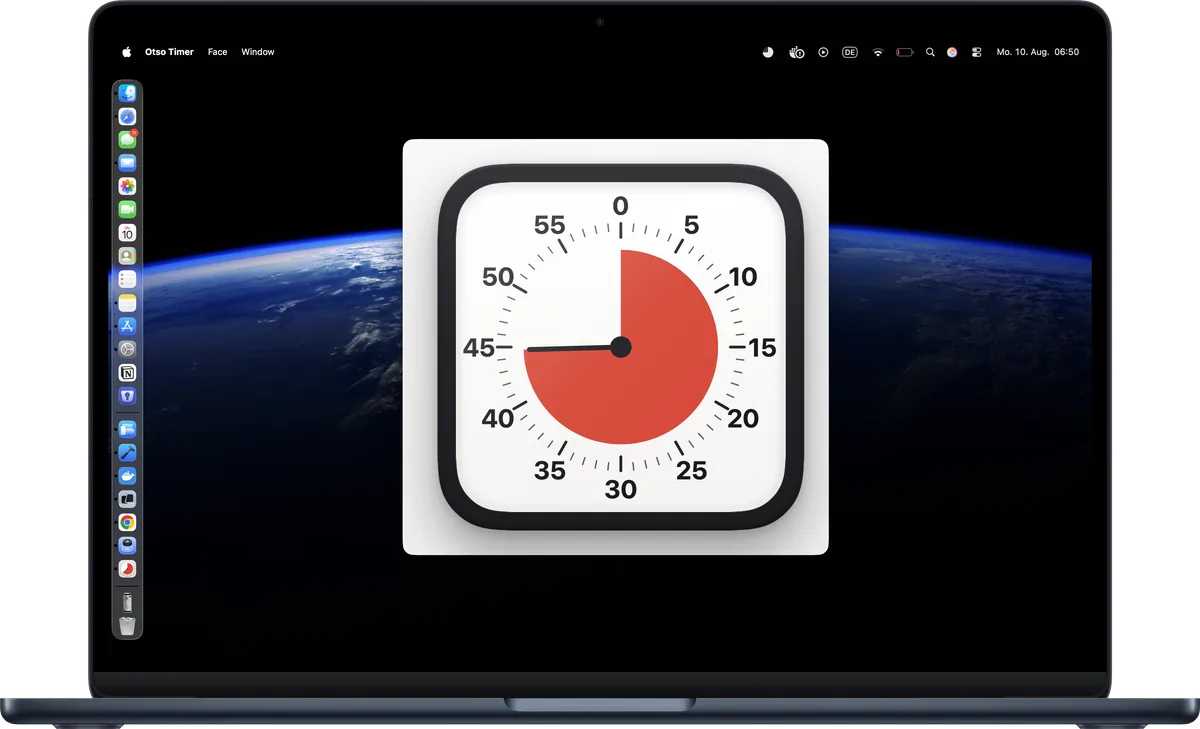This screenshot has height=729, width=1200.
Task: Launch Google Chrome from the Dock
Action: click(x=127, y=522)
